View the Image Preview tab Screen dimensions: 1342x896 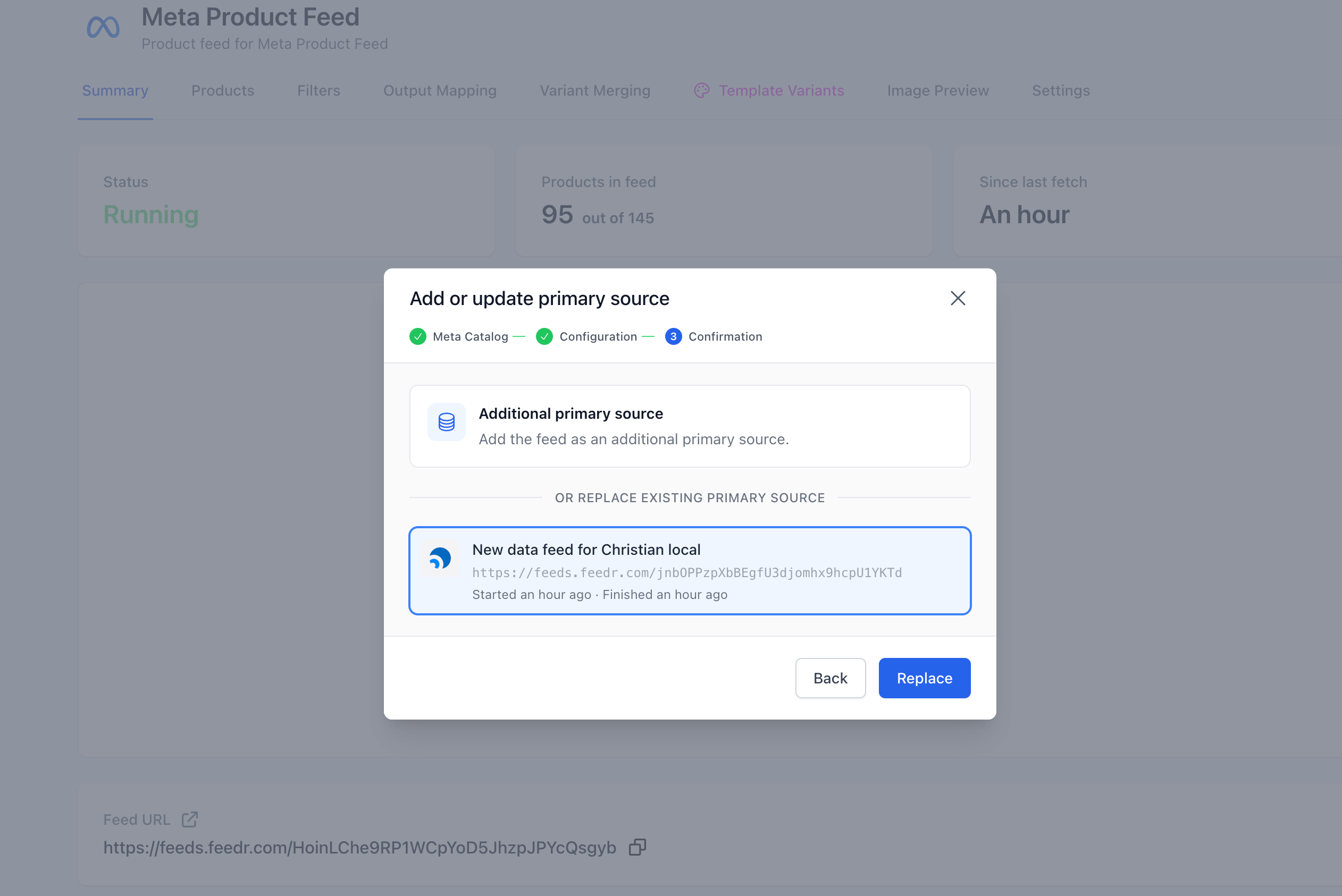938,90
